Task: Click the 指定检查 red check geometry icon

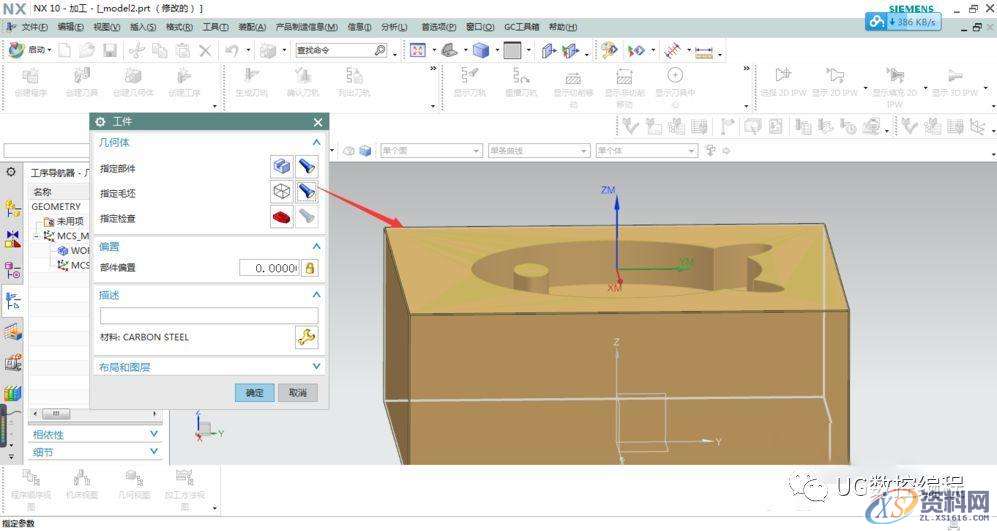Action: coord(282,217)
